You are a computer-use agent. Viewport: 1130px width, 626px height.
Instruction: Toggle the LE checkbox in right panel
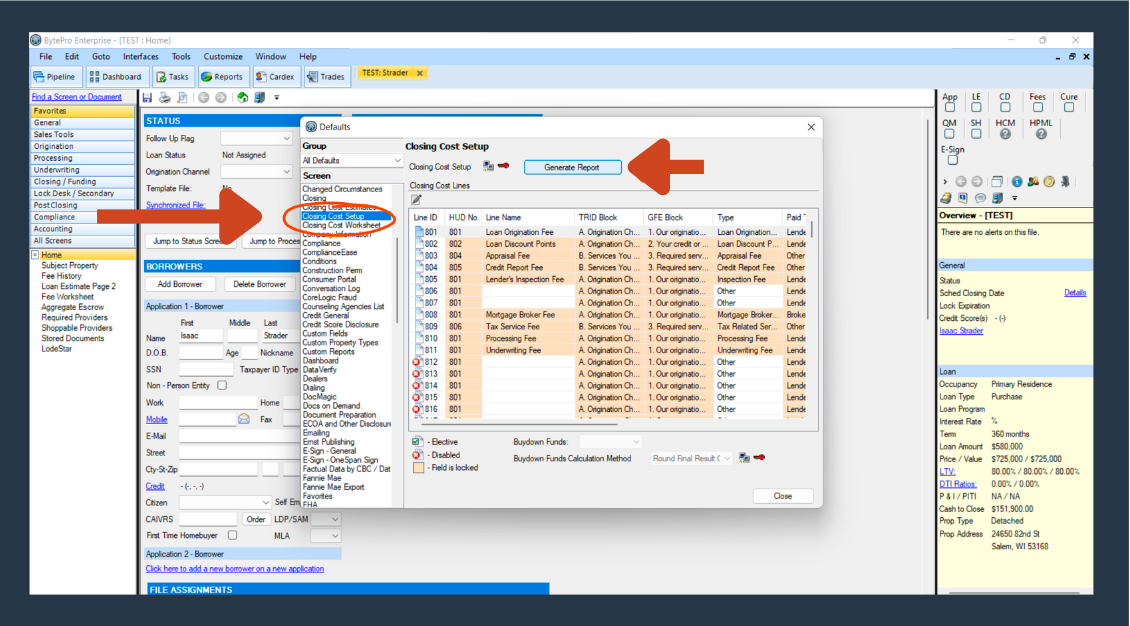pos(976,108)
